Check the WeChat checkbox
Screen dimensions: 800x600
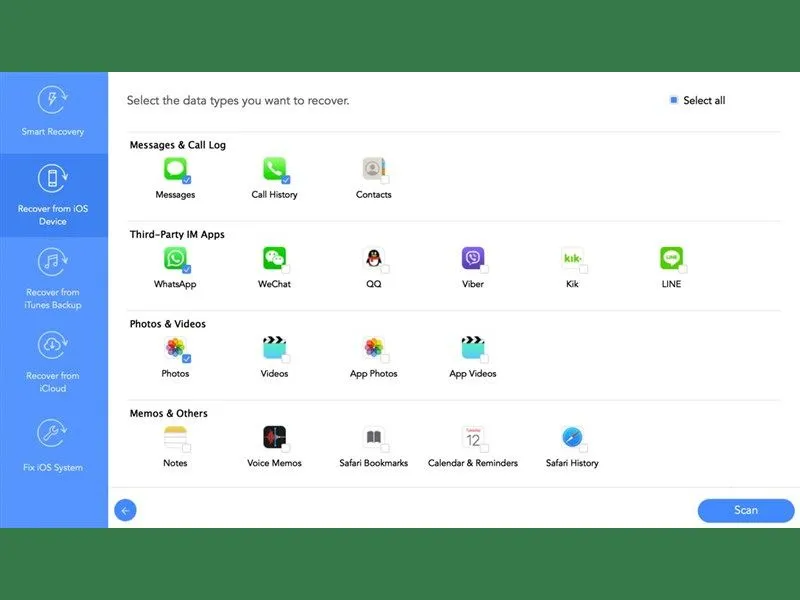tap(286, 269)
